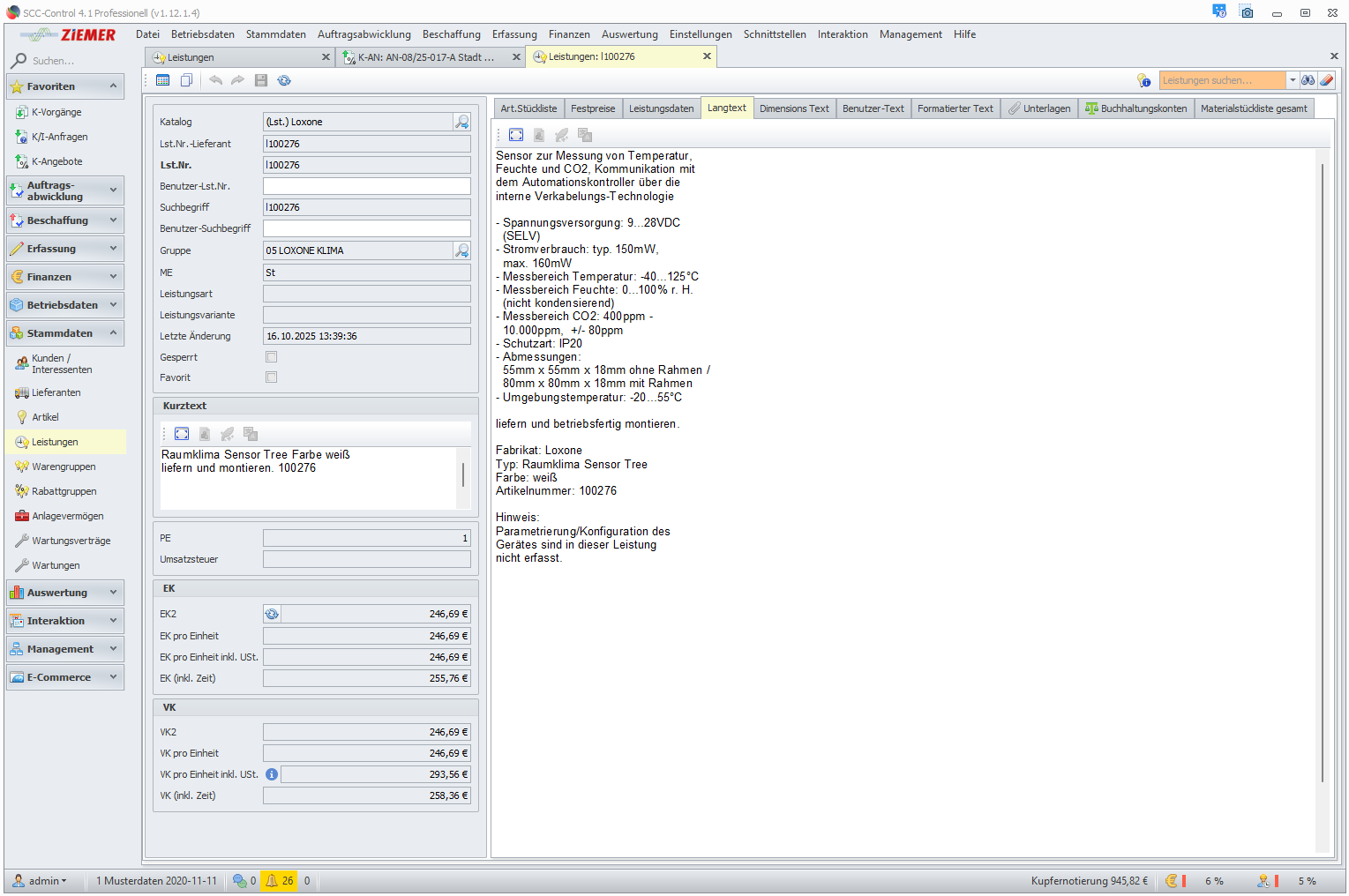
Task: Switch to the Festpreise tab
Action: 592,108
